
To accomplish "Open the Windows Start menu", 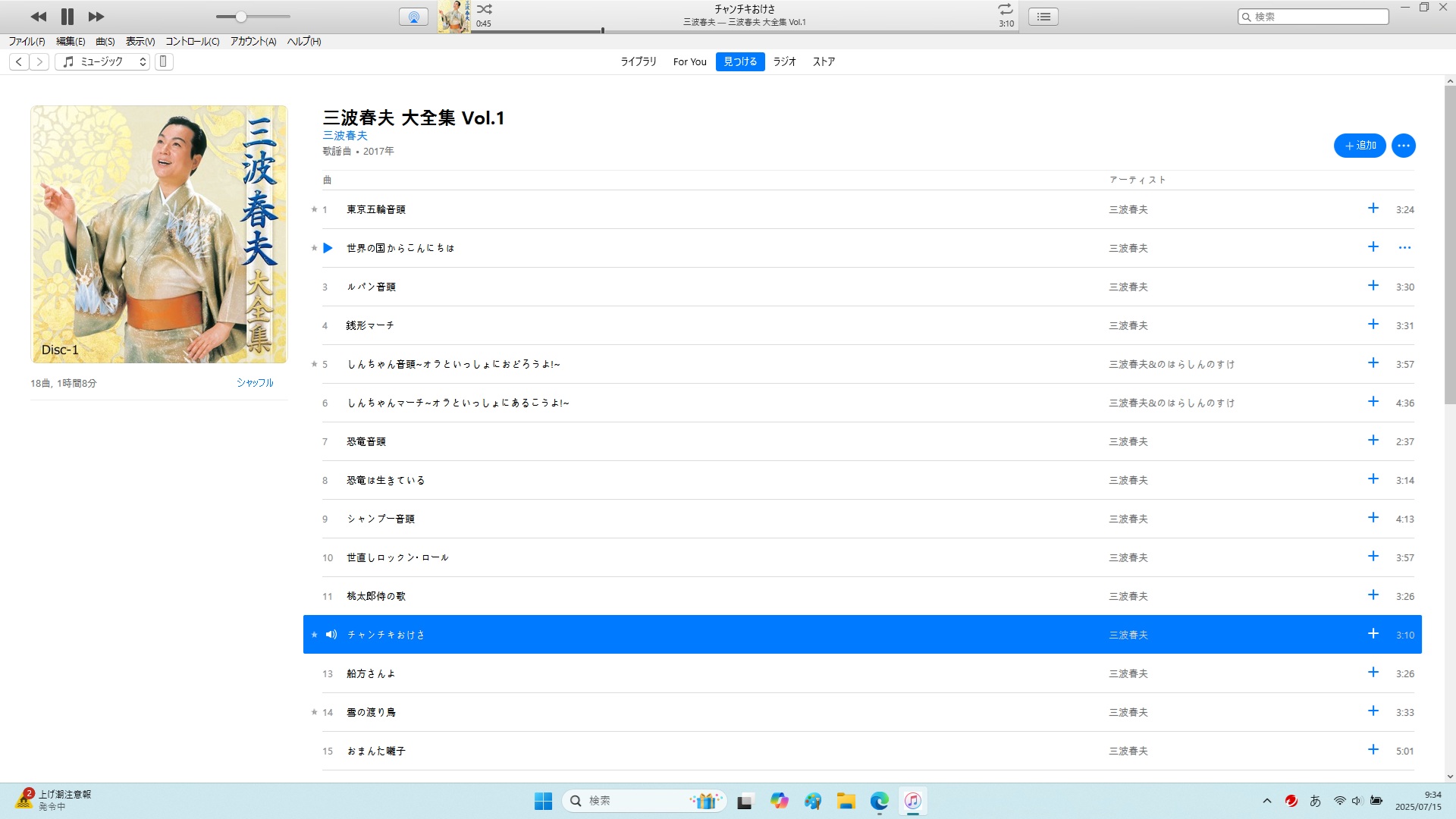I will pos(543,801).
